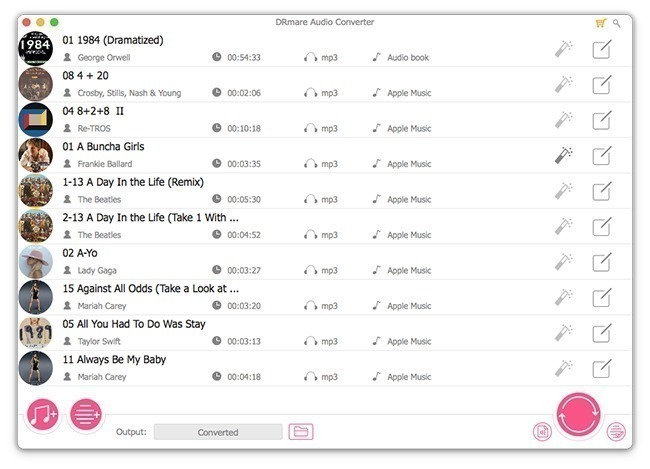This screenshot has height=469, width=650.
Task: Click the shopping cart purchase icon
Action: pyautogui.click(x=600, y=22)
